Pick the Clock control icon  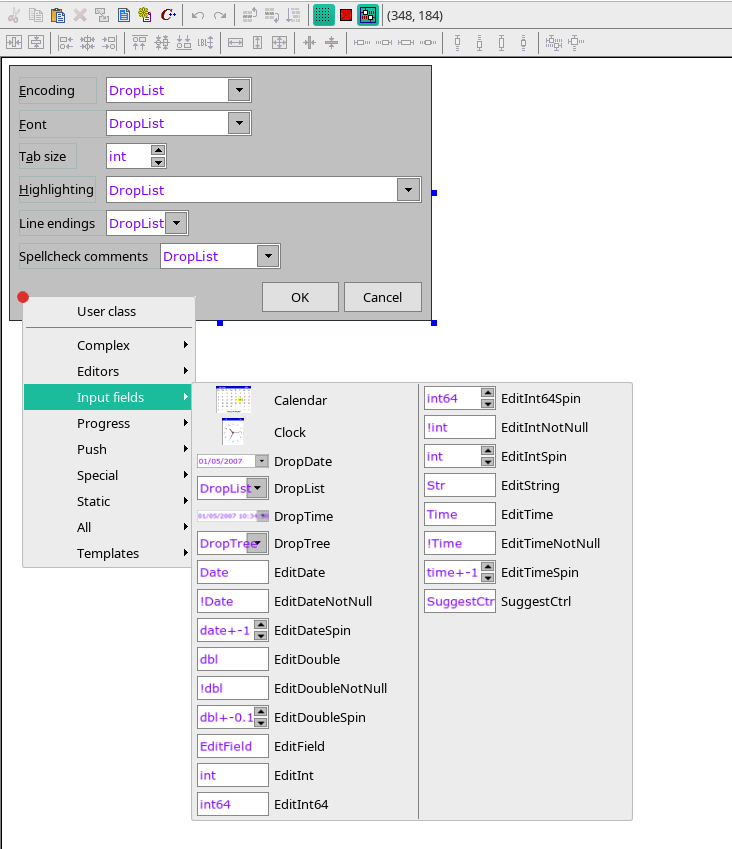tap(233, 432)
